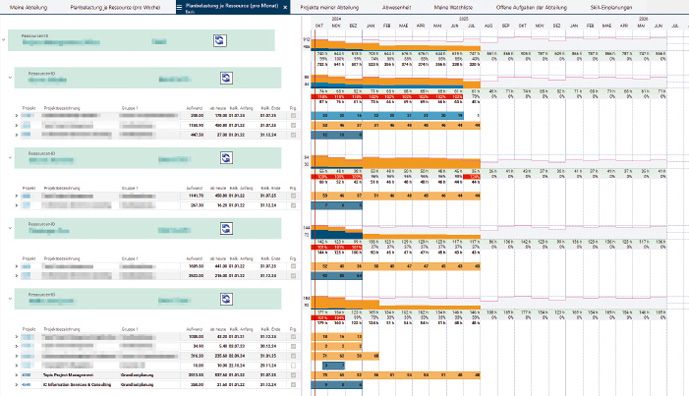Tick Frg checkbox of second row, third resource
This screenshot has width=689, height=396.
coord(293,205)
